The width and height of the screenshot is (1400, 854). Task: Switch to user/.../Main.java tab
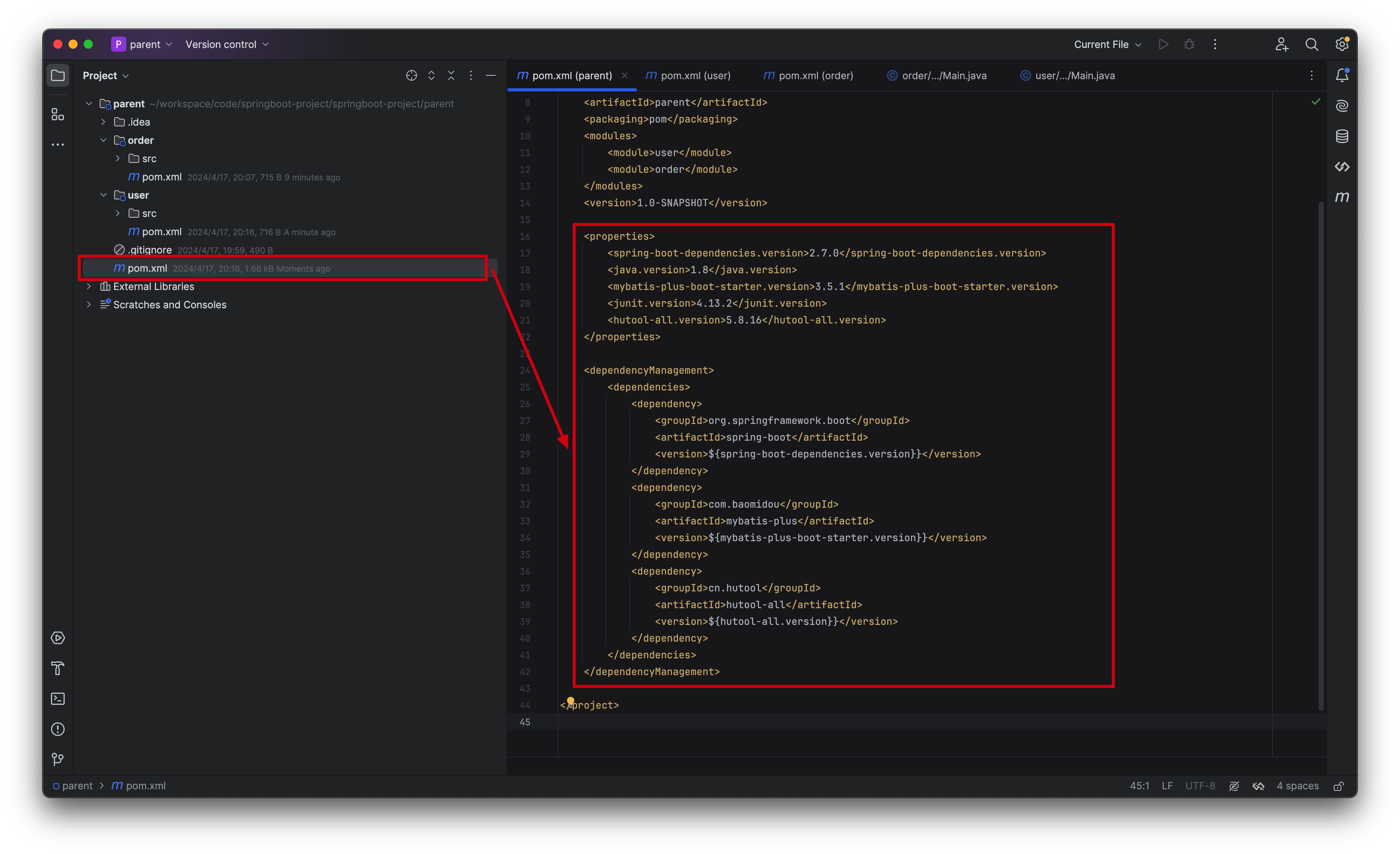click(1067, 76)
